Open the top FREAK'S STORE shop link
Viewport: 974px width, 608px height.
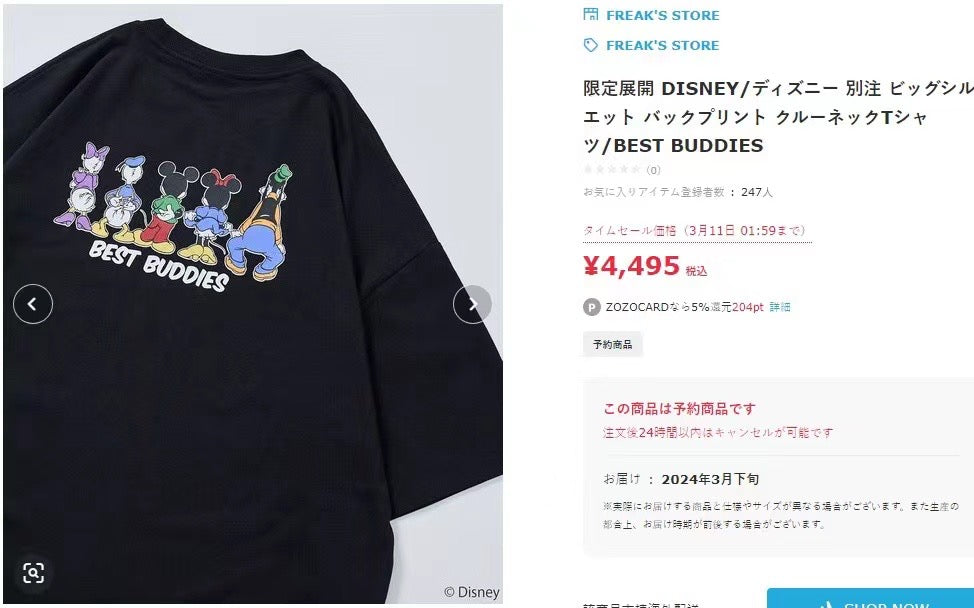[x=663, y=16]
